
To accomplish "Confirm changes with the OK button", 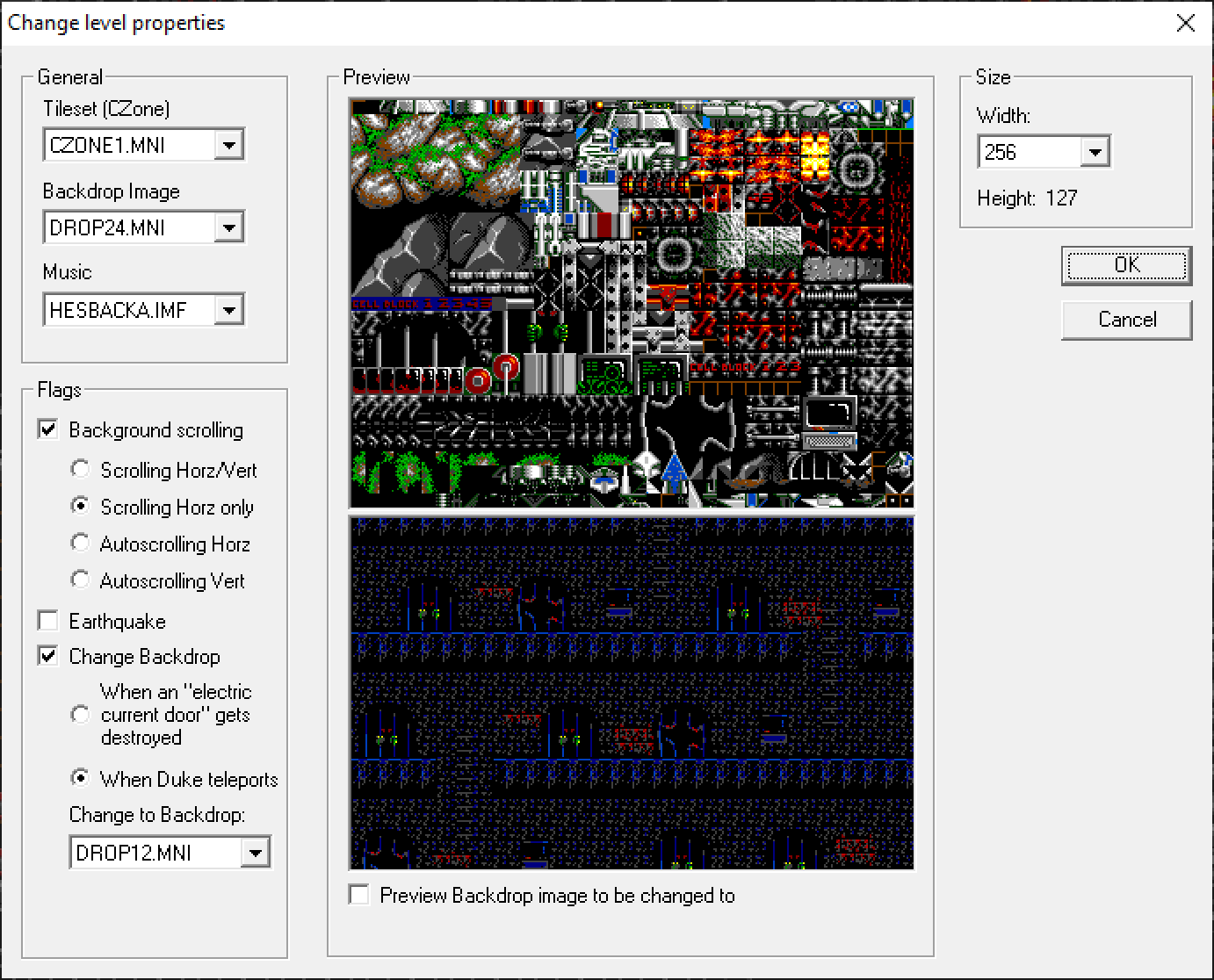I will [x=1127, y=265].
